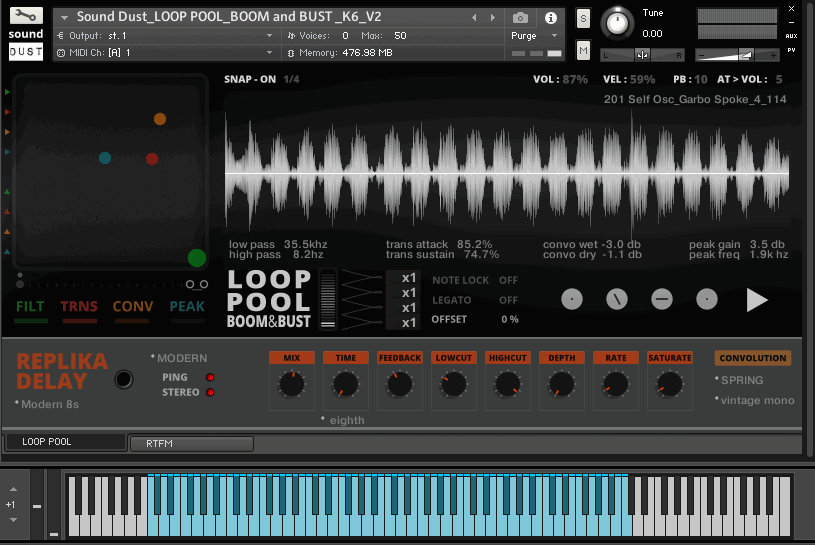This screenshot has width=815, height=545.
Task: Mute the instrument with M button
Action: coord(583,50)
